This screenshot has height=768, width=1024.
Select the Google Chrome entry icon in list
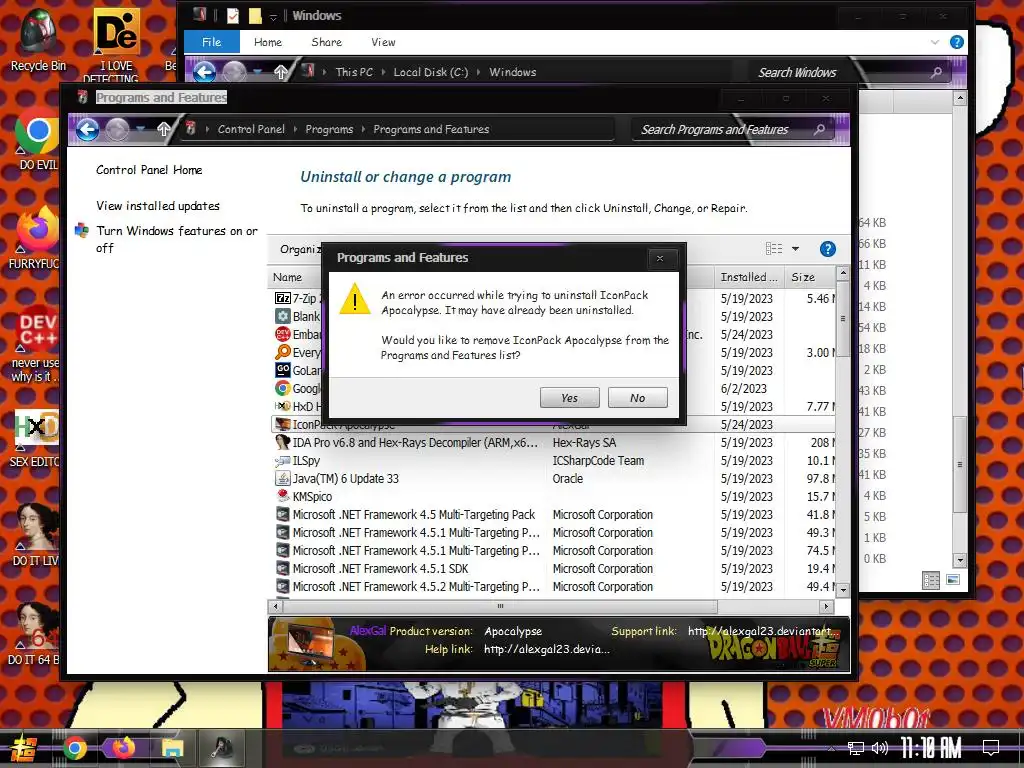(x=283, y=389)
